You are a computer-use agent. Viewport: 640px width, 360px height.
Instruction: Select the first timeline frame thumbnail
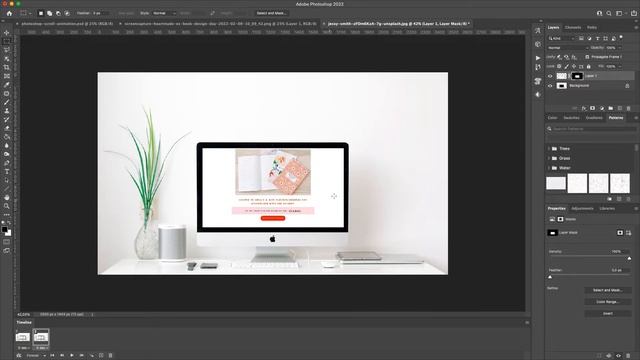point(22,337)
